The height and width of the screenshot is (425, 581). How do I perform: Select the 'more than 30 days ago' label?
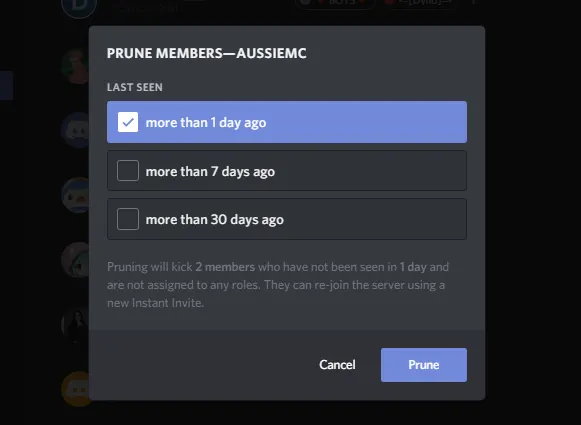click(x=215, y=219)
